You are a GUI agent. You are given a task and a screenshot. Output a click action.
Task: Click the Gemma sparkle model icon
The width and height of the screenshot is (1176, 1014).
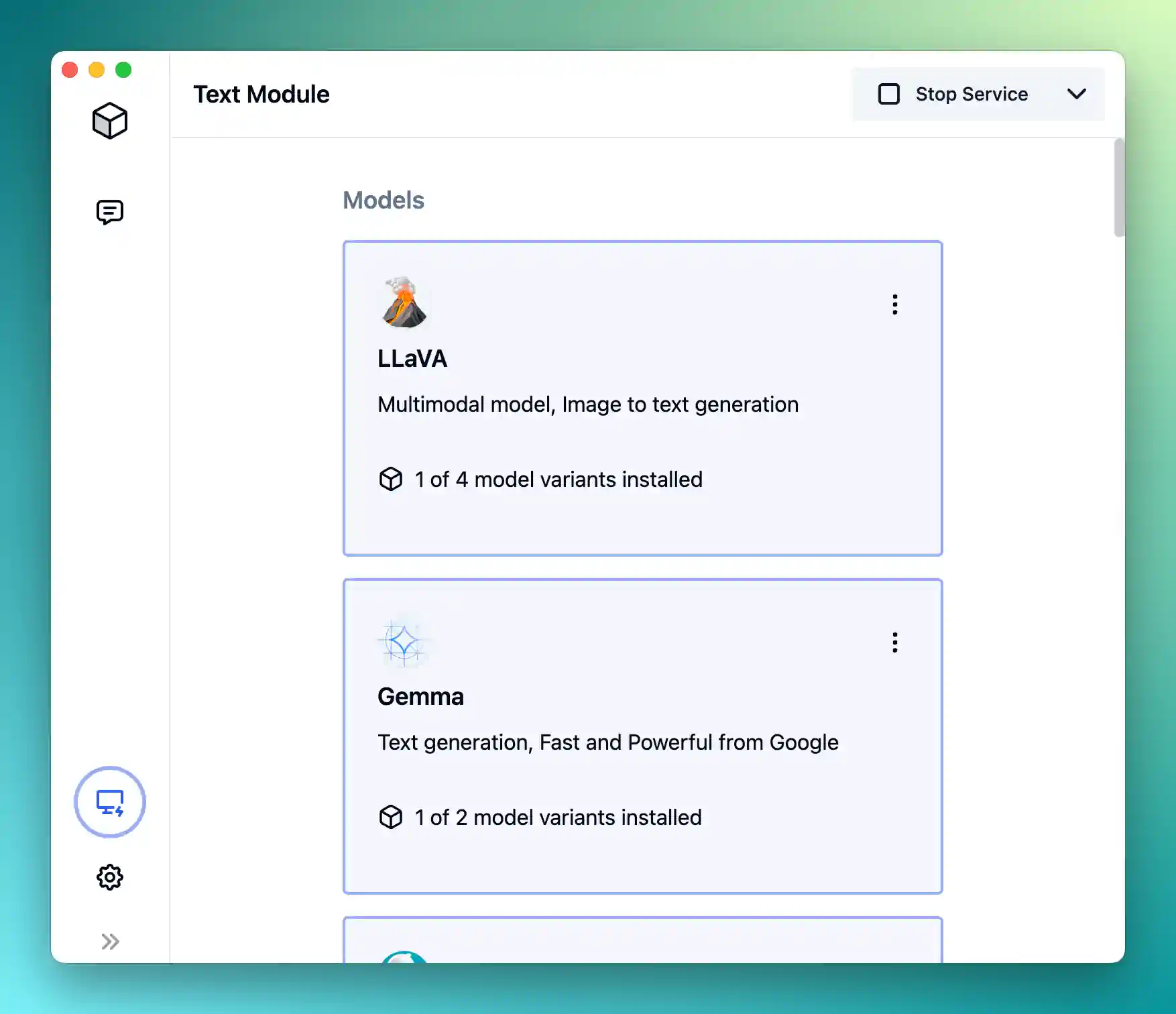coord(403,642)
